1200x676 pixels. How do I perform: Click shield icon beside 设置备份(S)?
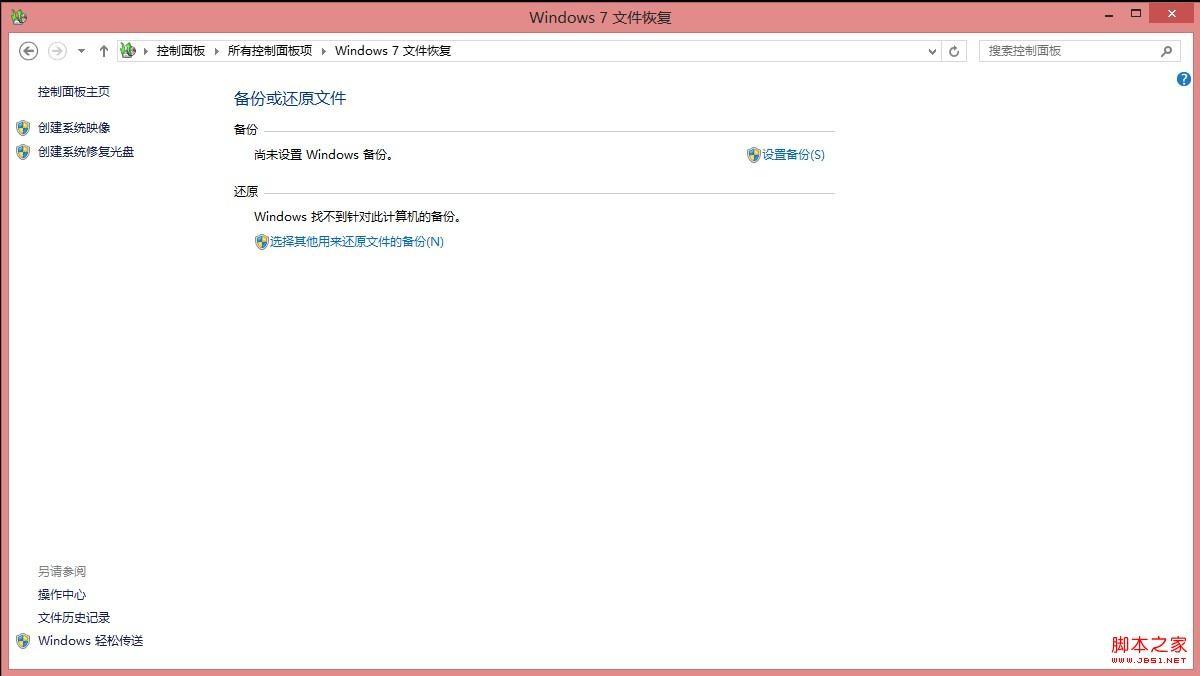point(754,155)
